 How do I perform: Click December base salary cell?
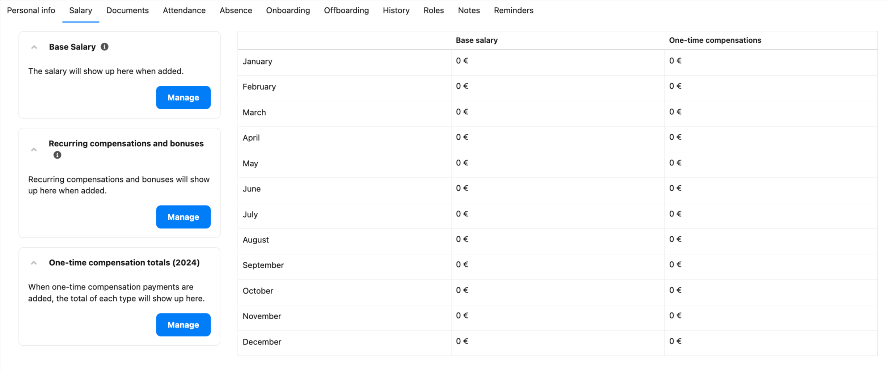point(558,343)
